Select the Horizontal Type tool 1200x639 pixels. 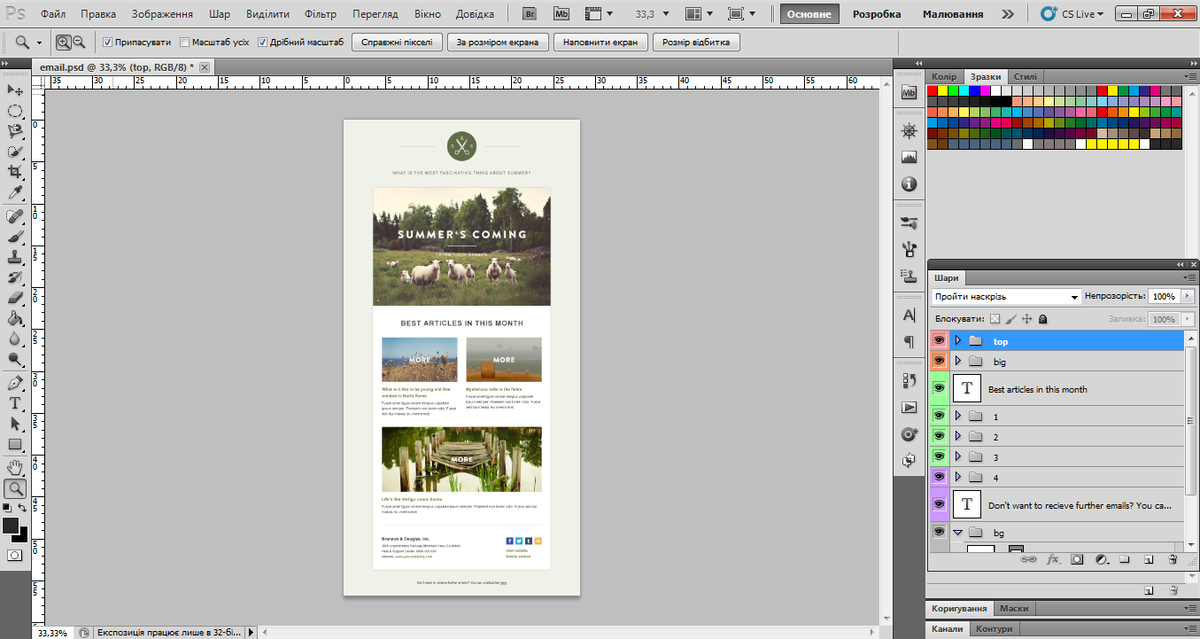click(x=15, y=403)
